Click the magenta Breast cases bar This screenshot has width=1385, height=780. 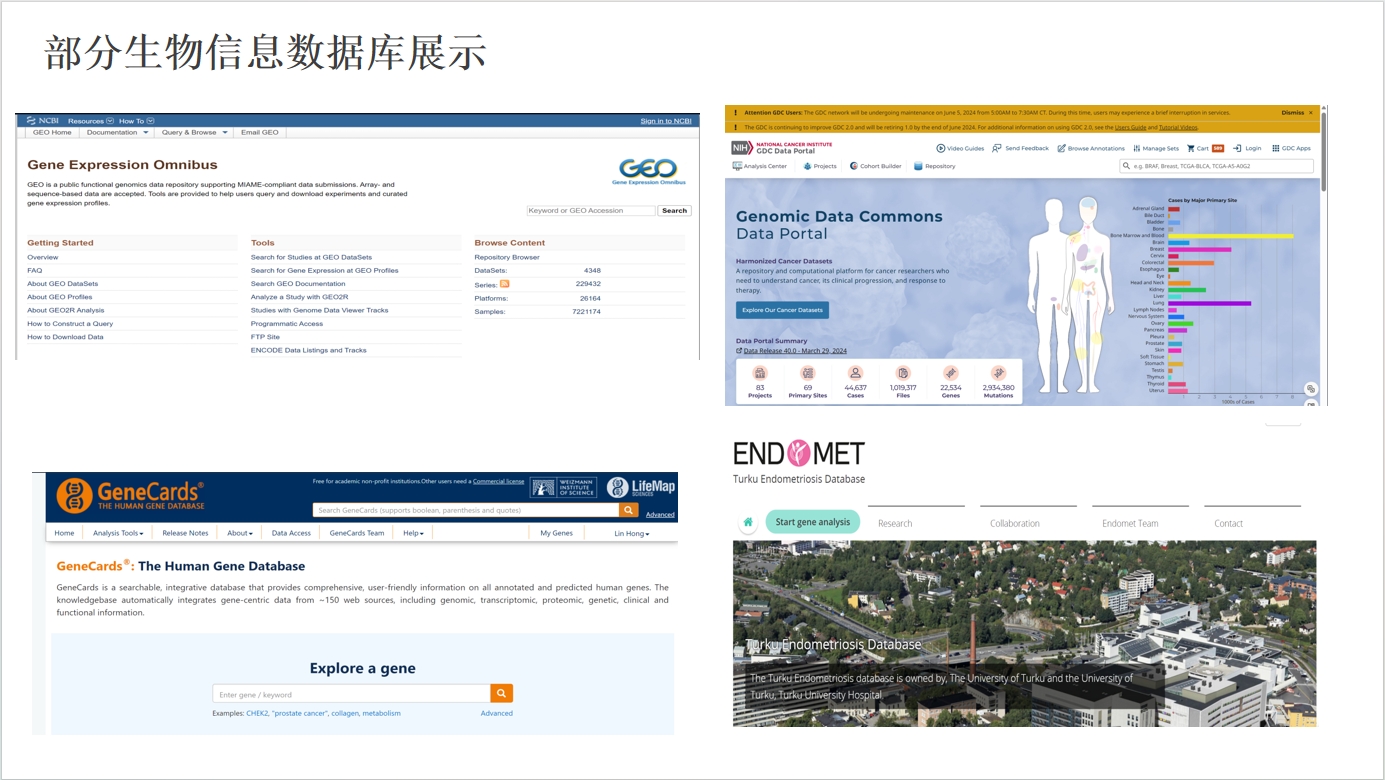pos(1200,249)
